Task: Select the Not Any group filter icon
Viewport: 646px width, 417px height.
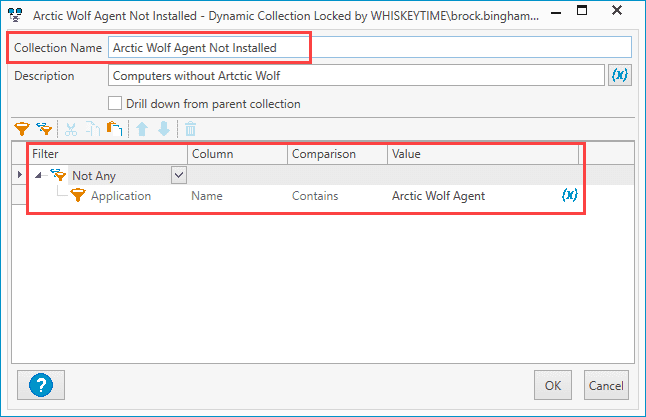Action: [x=58, y=175]
